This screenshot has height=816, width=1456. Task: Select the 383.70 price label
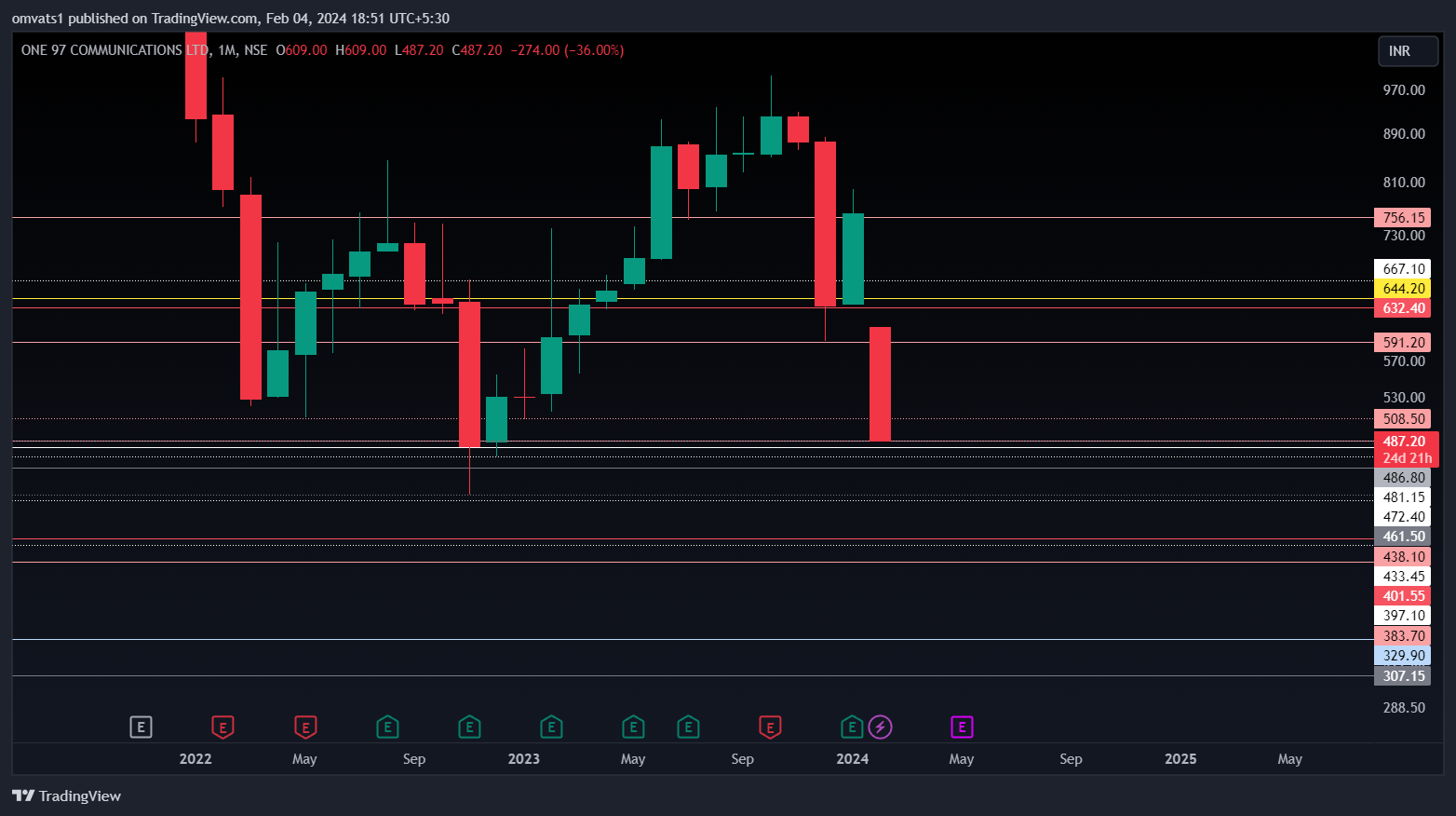(1403, 636)
